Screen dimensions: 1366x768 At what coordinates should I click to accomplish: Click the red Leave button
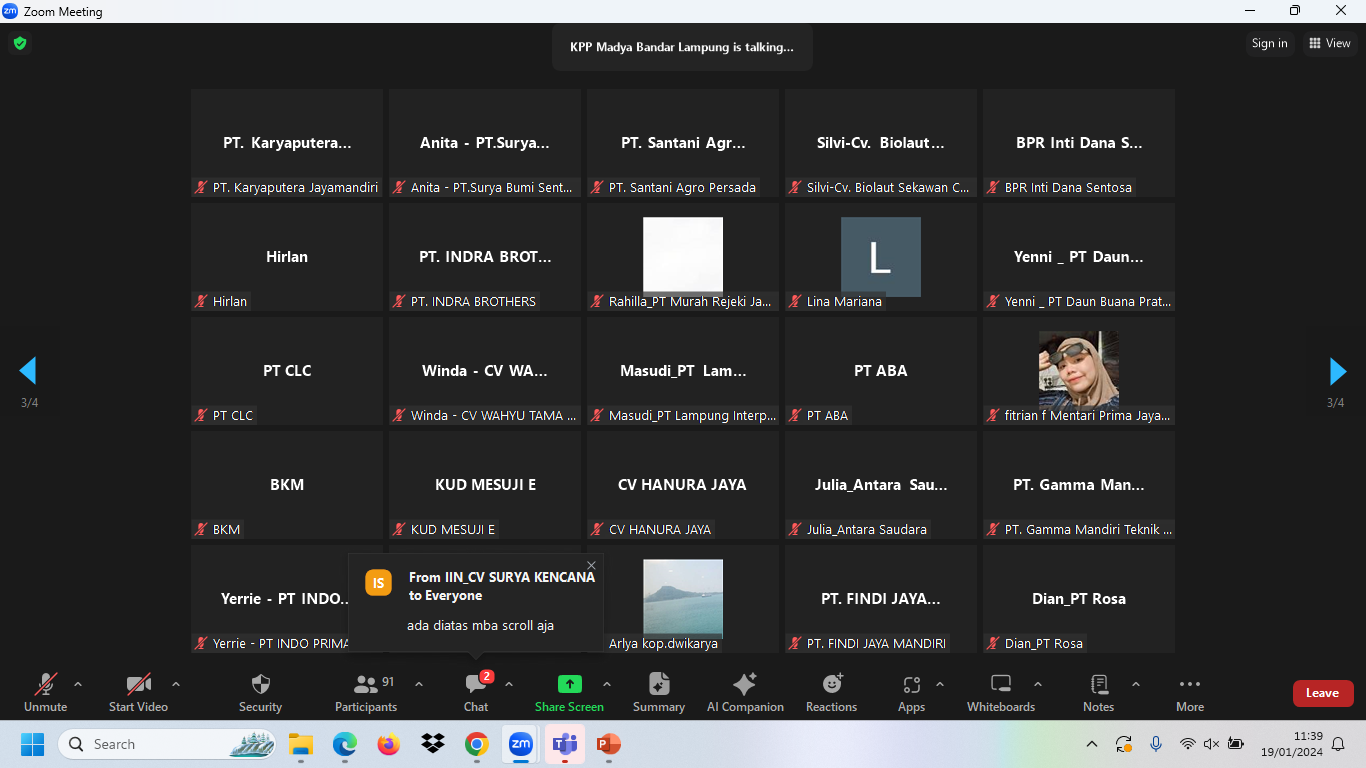point(1322,693)
